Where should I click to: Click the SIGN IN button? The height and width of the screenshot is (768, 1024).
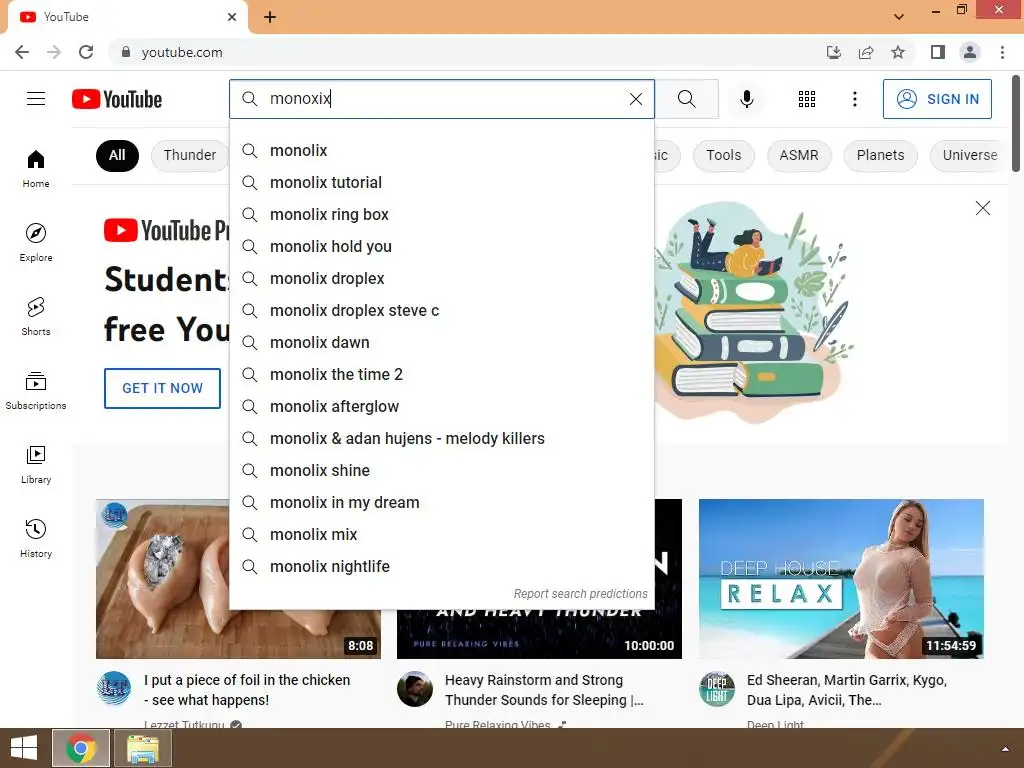937,99
